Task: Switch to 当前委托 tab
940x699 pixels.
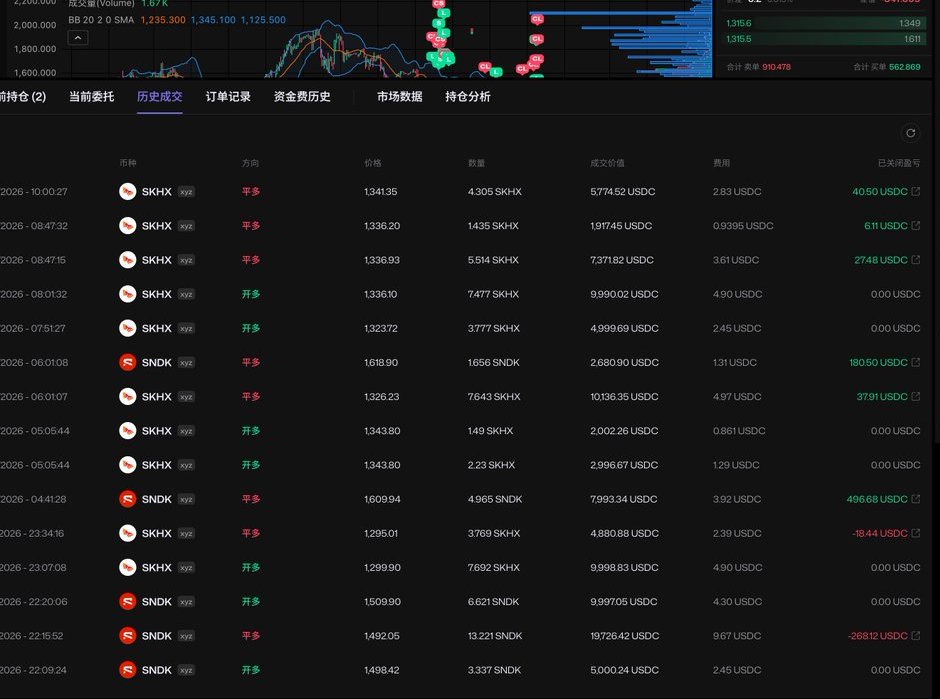Action: click(91, 97)
